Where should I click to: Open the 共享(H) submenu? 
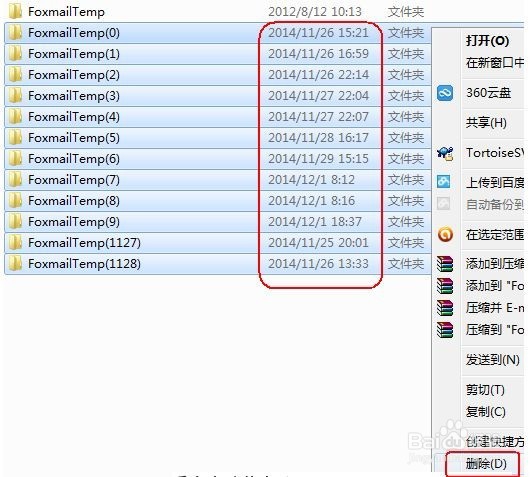coord(486,122)
